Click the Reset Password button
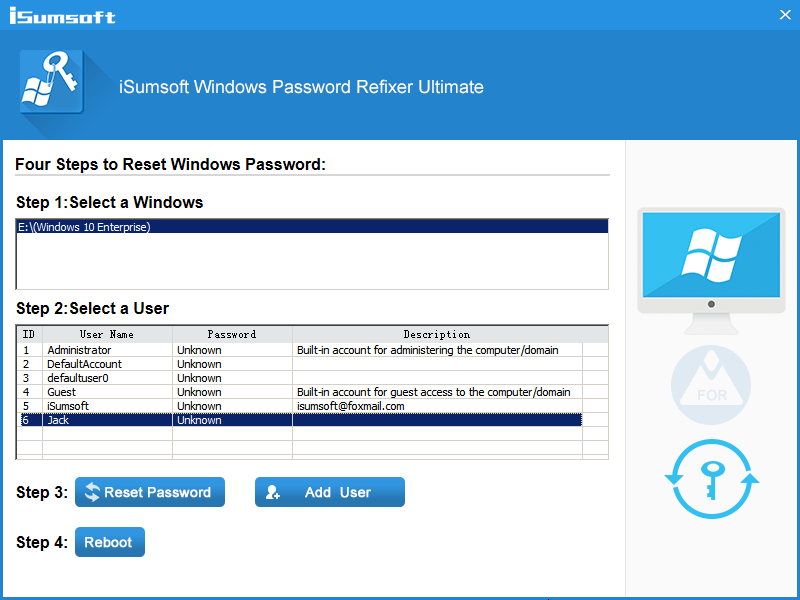 [x=149, y=492]
